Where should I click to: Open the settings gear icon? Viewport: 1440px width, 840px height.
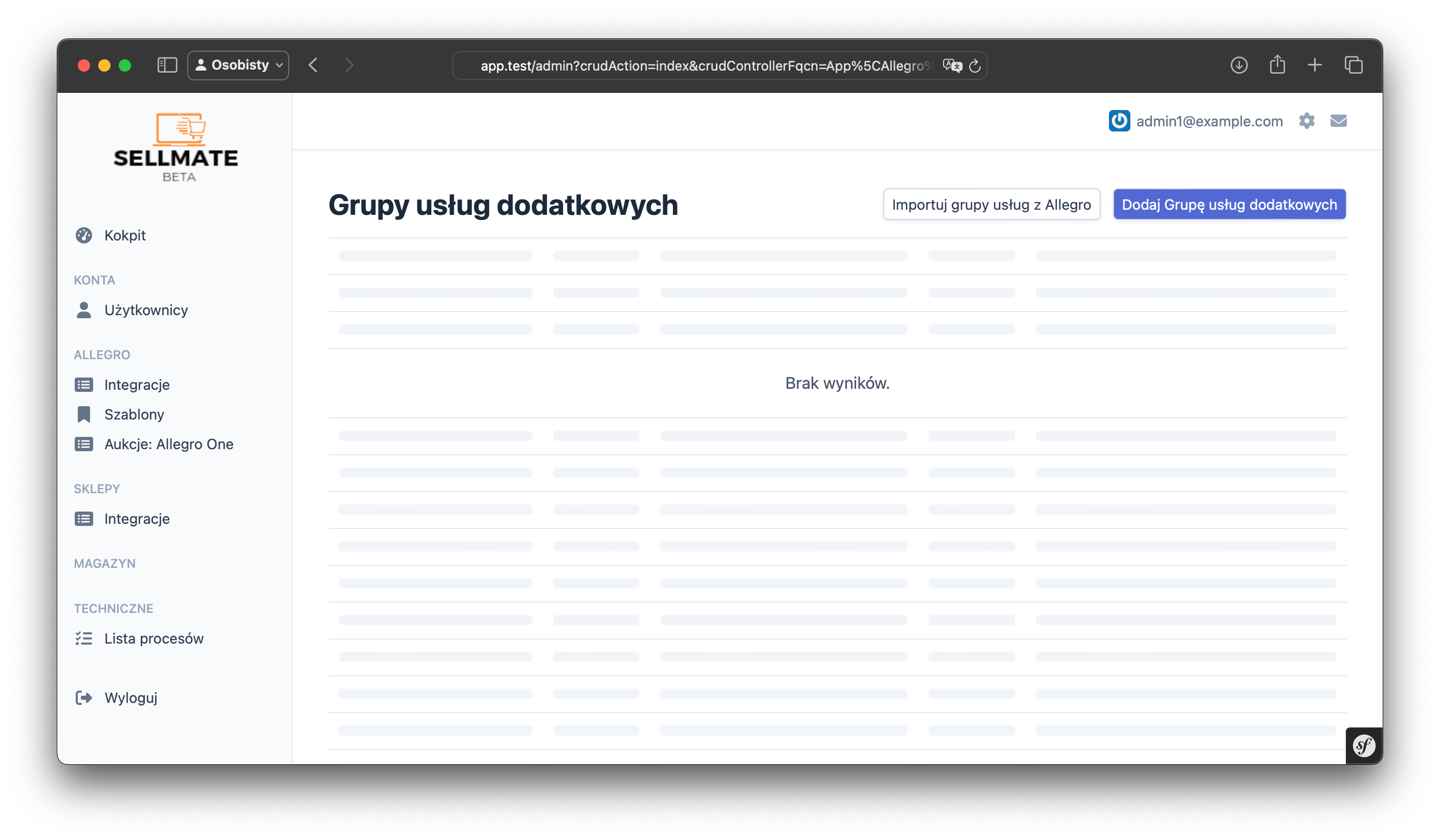point(1306,121)
